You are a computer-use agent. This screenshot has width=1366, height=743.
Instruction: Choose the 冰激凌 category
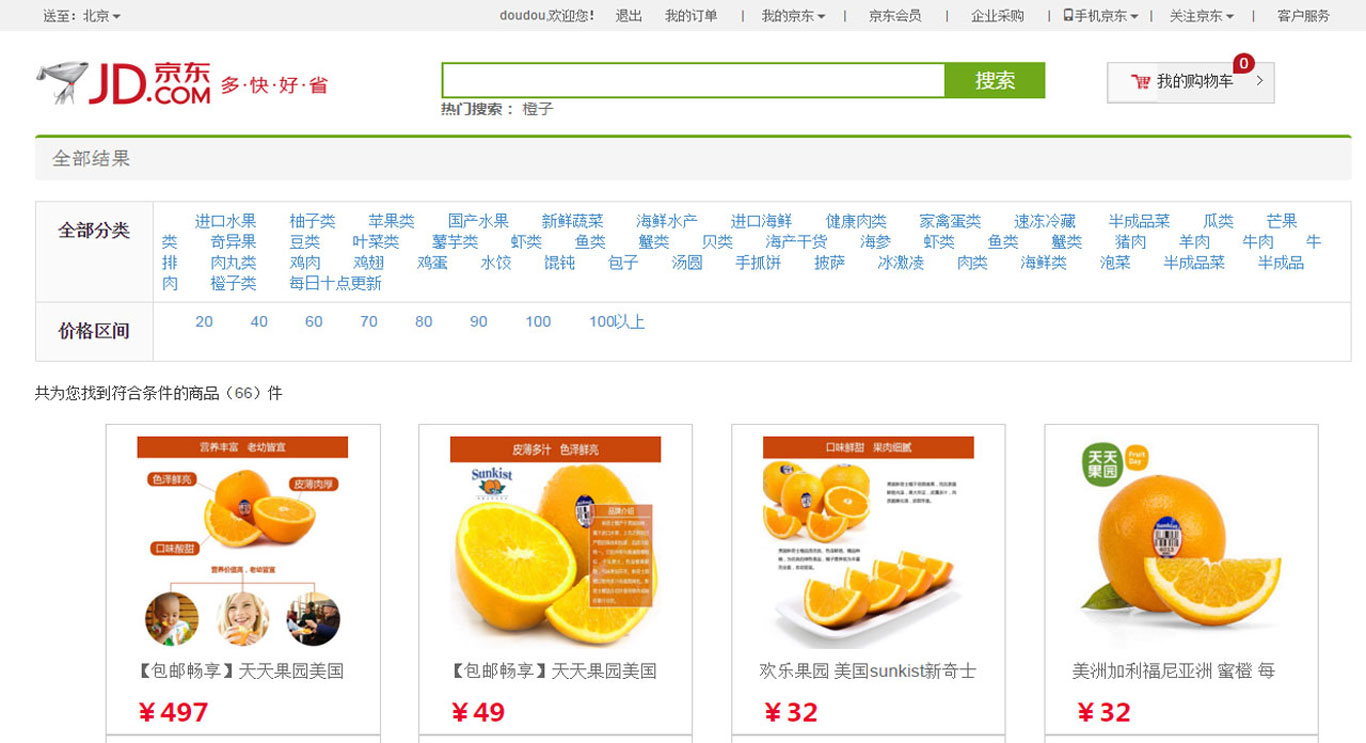pyautogui.click(x=901, y=263)
